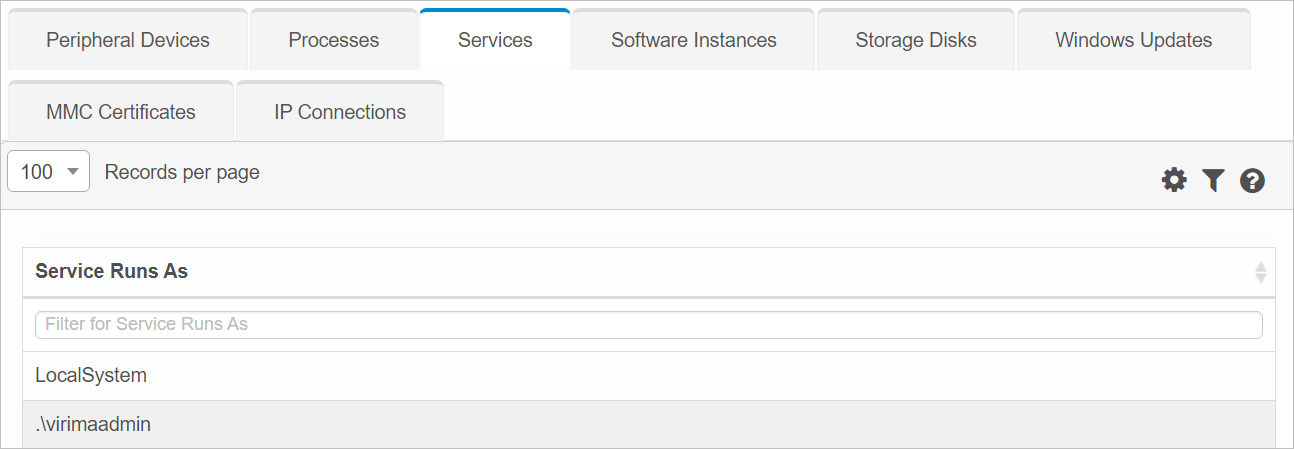Screen dimensions: 1294x449
Task: Click the funnel filter icon
Action: click(1213, 180)
